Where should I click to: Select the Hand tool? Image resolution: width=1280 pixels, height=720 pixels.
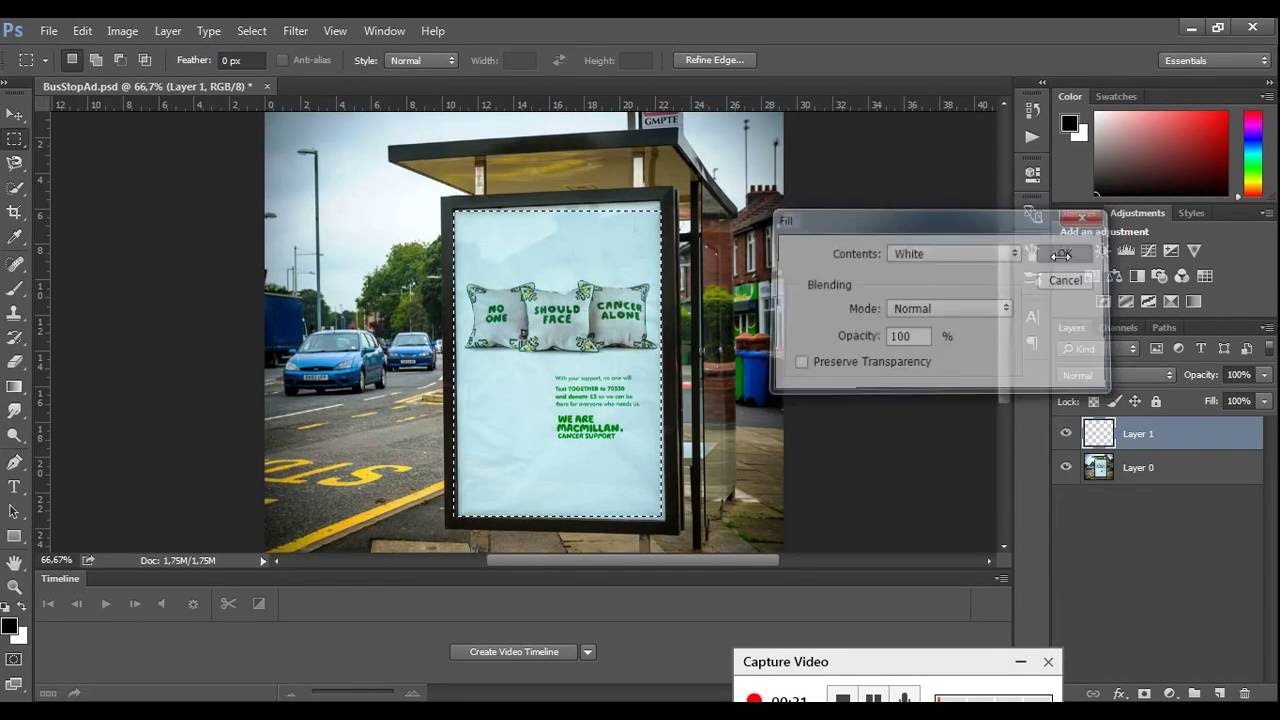click(x=14, y=563)
